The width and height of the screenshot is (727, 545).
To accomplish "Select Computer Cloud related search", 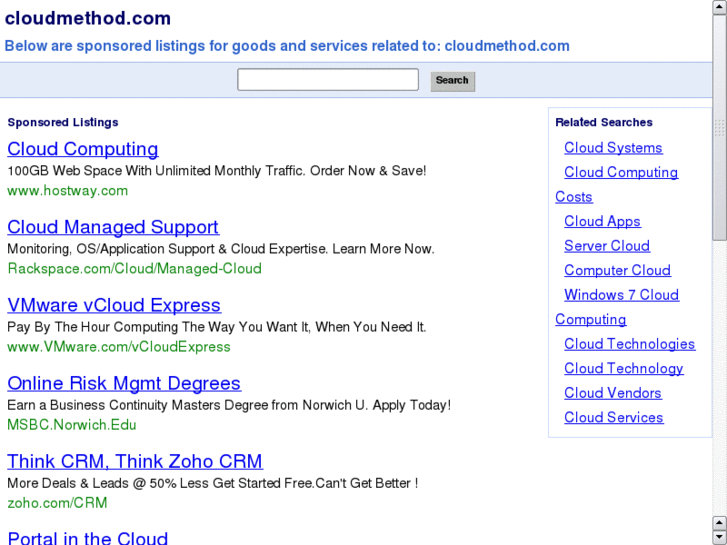I will (617, 270).
